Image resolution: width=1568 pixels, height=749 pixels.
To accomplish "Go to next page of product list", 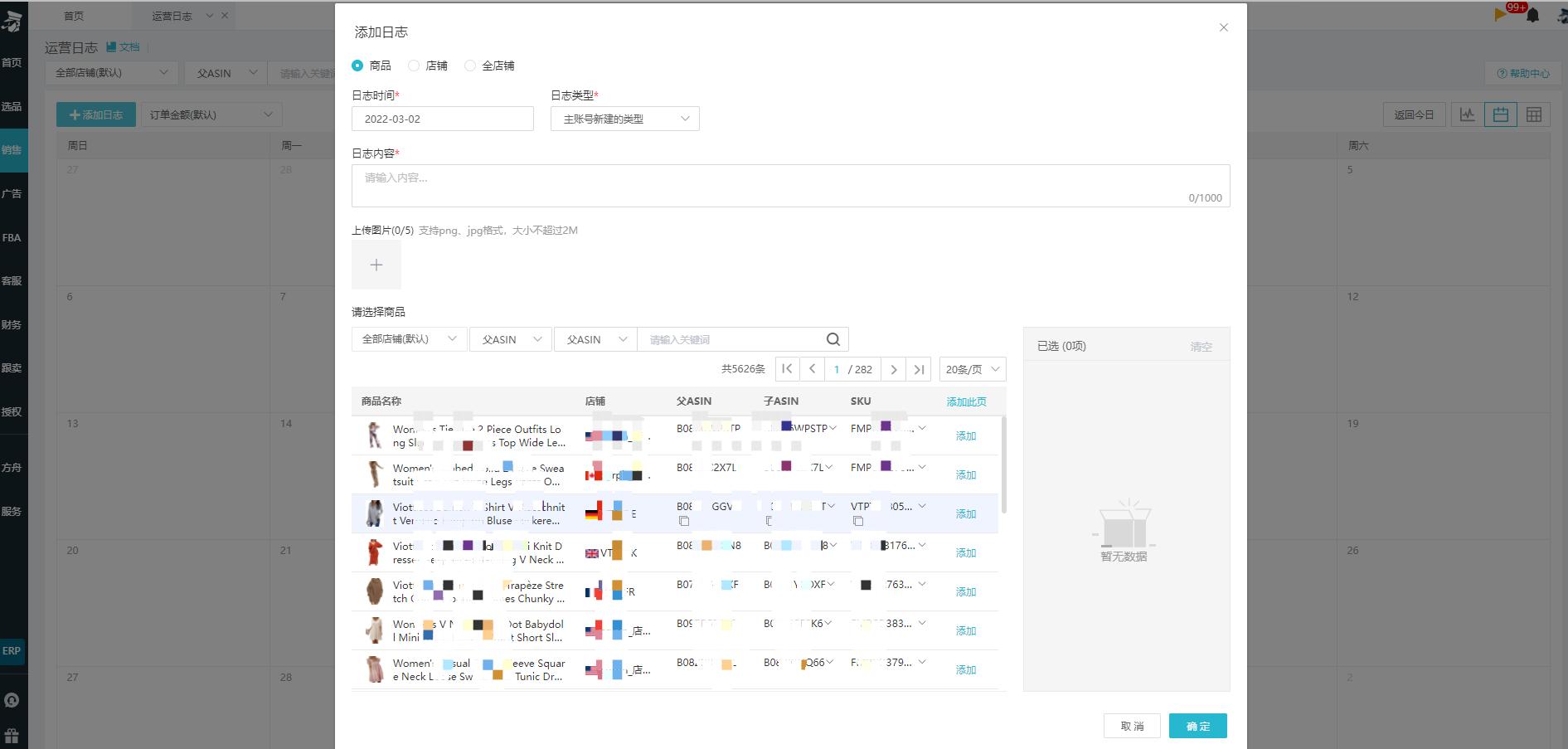I will (893, 370).
